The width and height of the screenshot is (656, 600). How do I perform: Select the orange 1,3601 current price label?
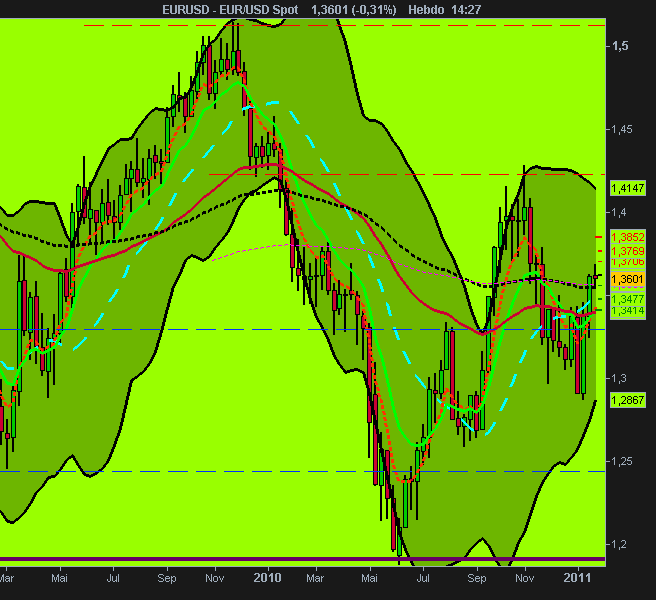point(628,279)
